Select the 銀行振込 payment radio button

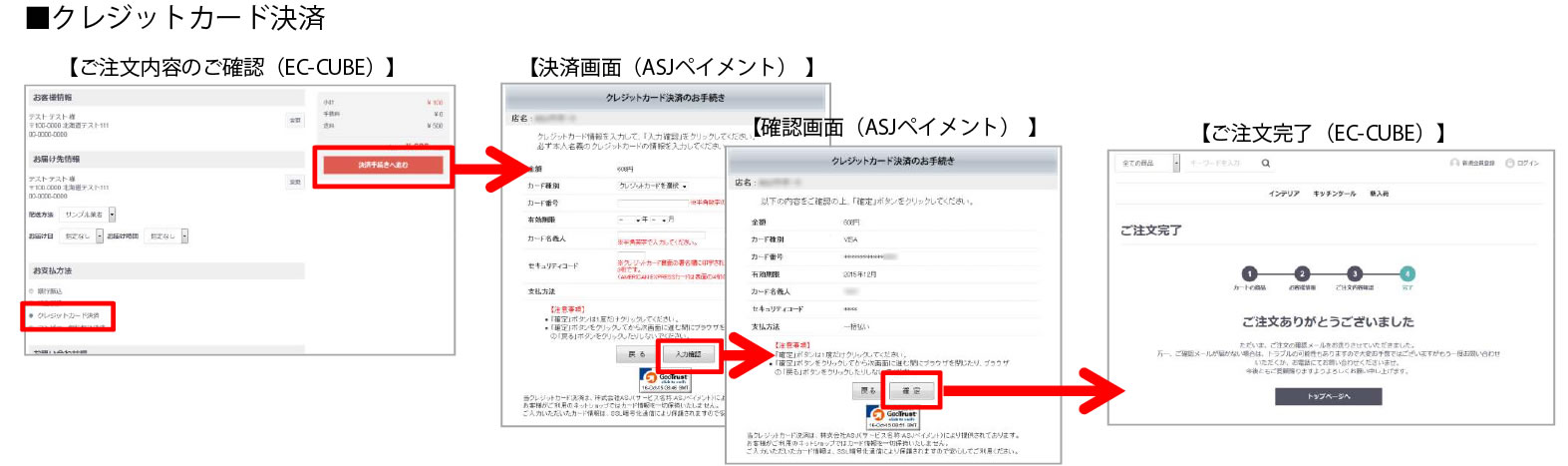32,291
